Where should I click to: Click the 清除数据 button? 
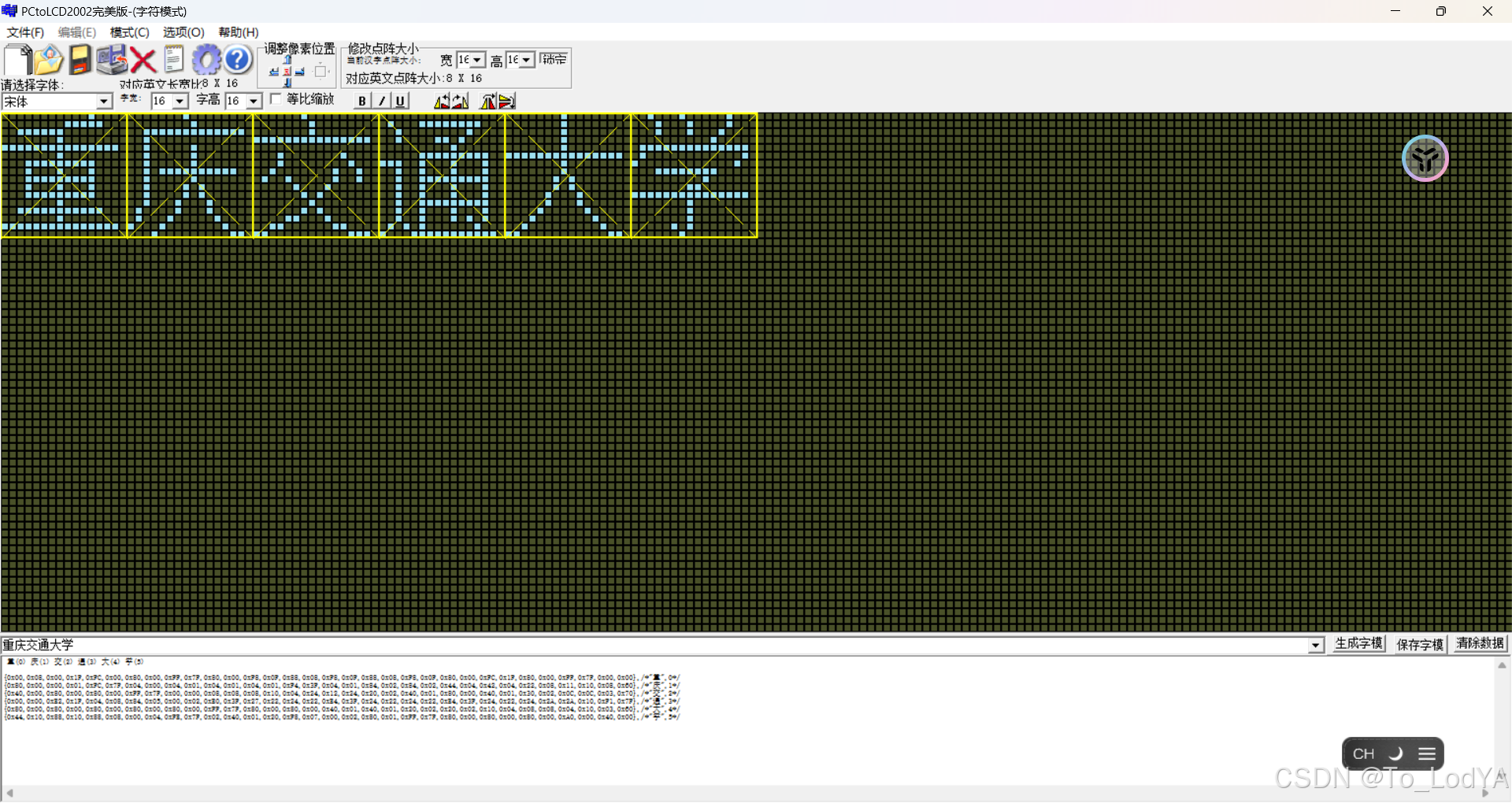coord(1480,643)
